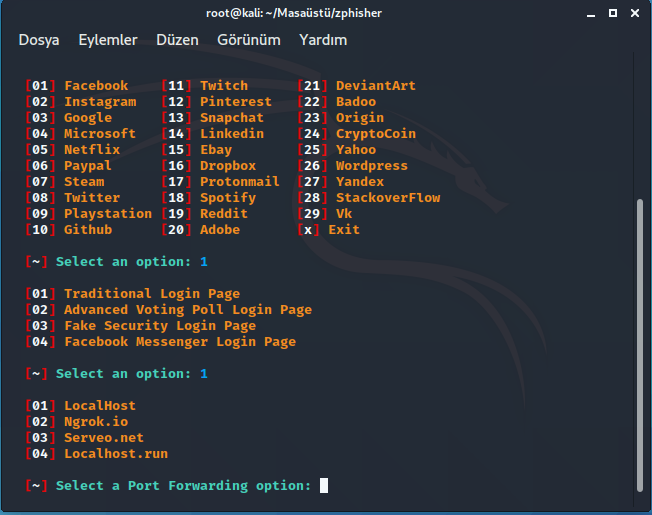Minimize the terminal window
The width and height of the screenshot is (652, 515).
(x=591, y=14)
